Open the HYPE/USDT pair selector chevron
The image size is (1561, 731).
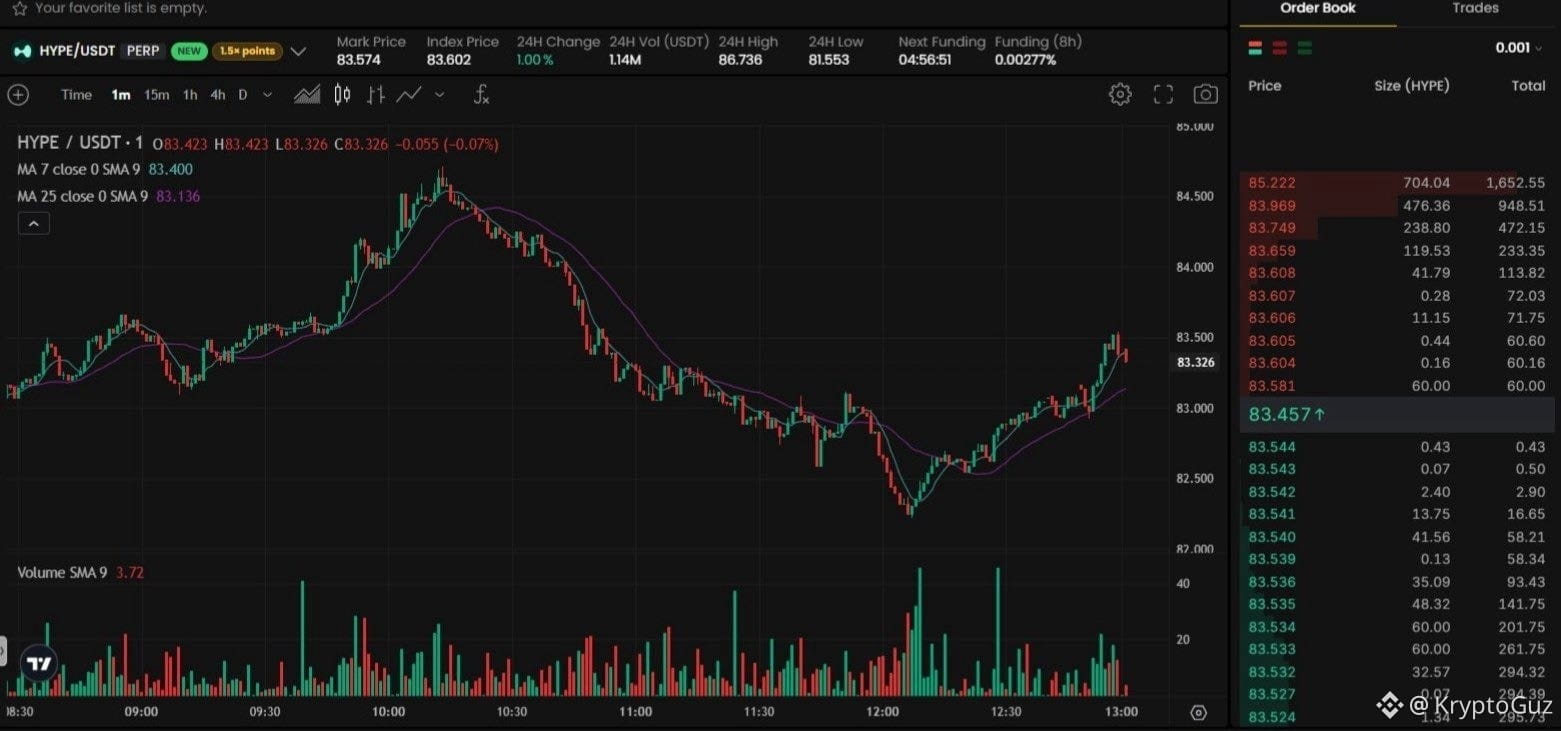[298, 51]
